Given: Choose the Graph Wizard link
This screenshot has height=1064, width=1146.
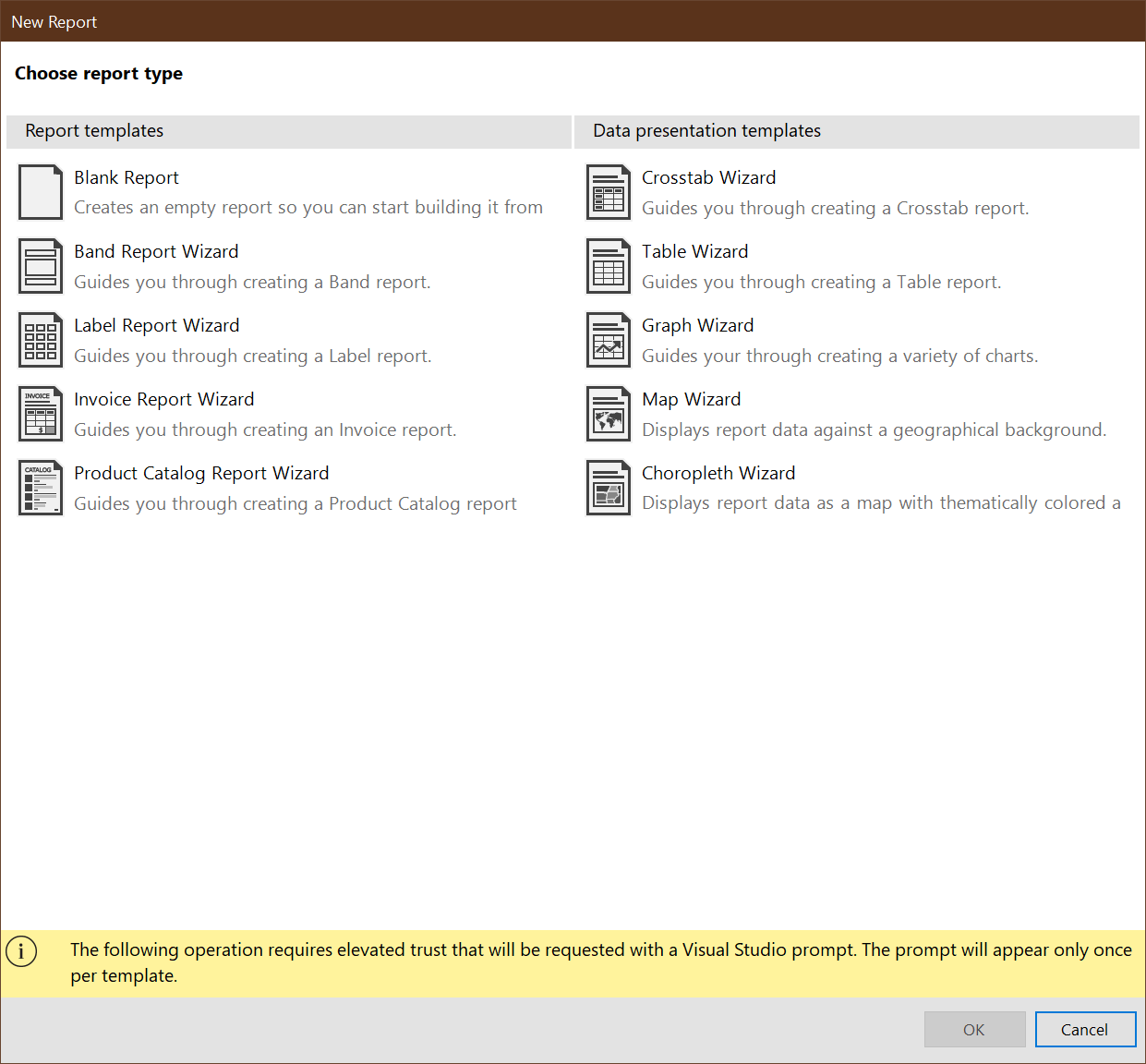Looking at the screenshot, I should (697, 325).
